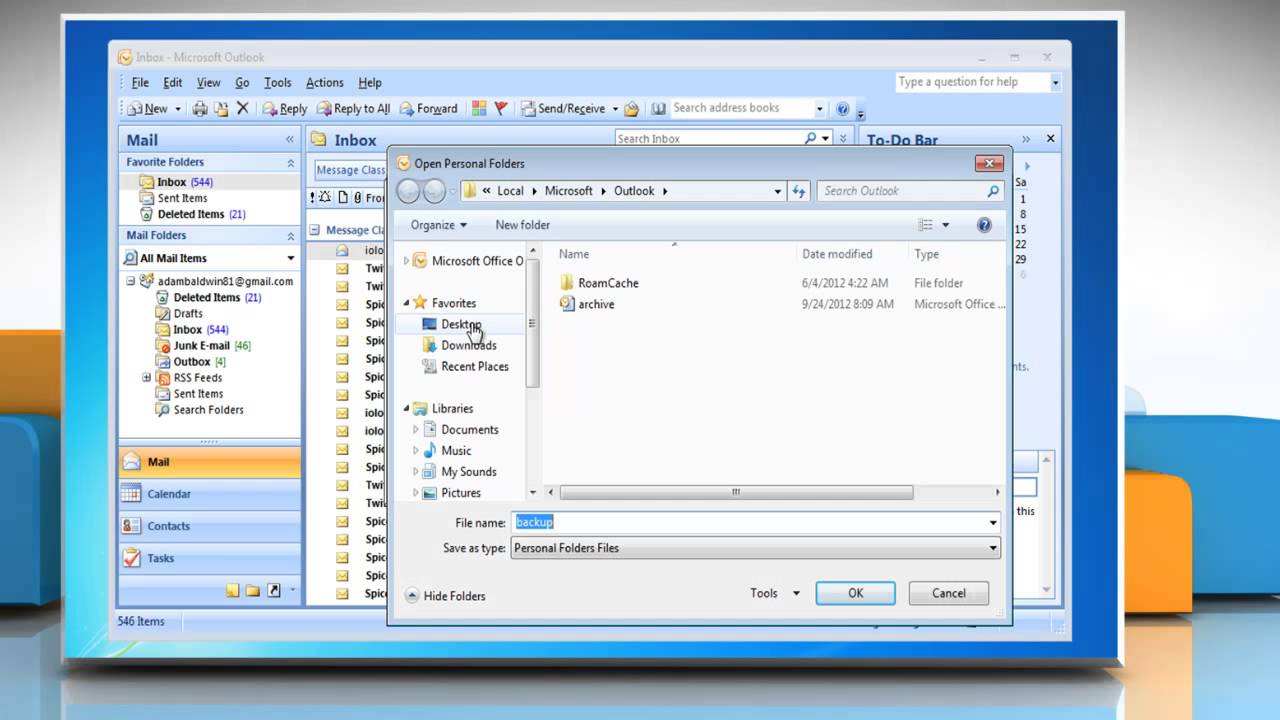Open the Save as type dropdown
This screenshot has width=1280, height=720.
pos(992,548)
